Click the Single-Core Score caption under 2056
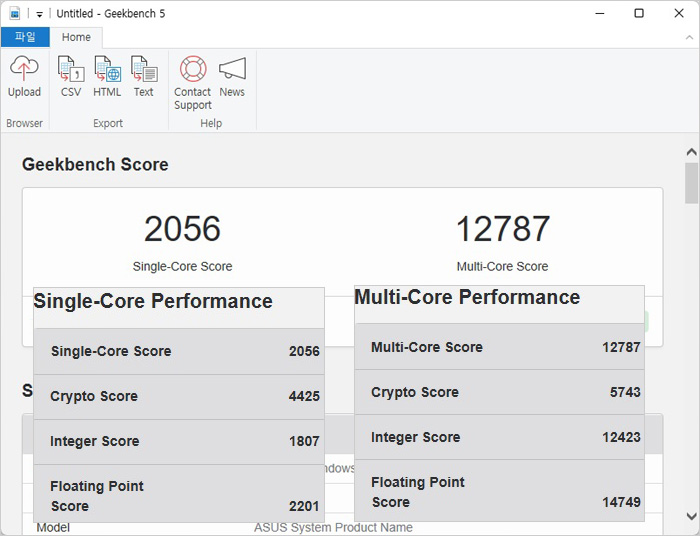700x536 pixels. tap(182, 266)
